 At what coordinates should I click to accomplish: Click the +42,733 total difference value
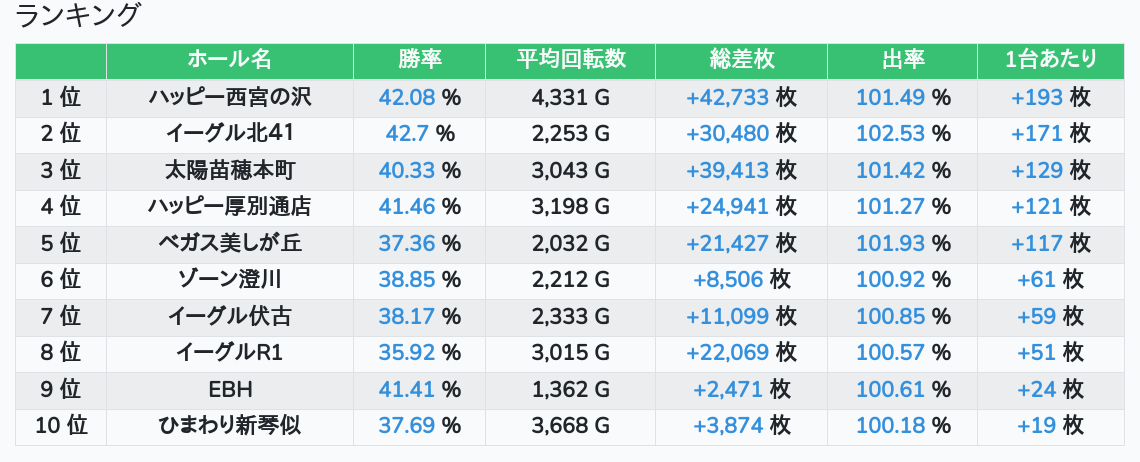[x=727, y=97]
